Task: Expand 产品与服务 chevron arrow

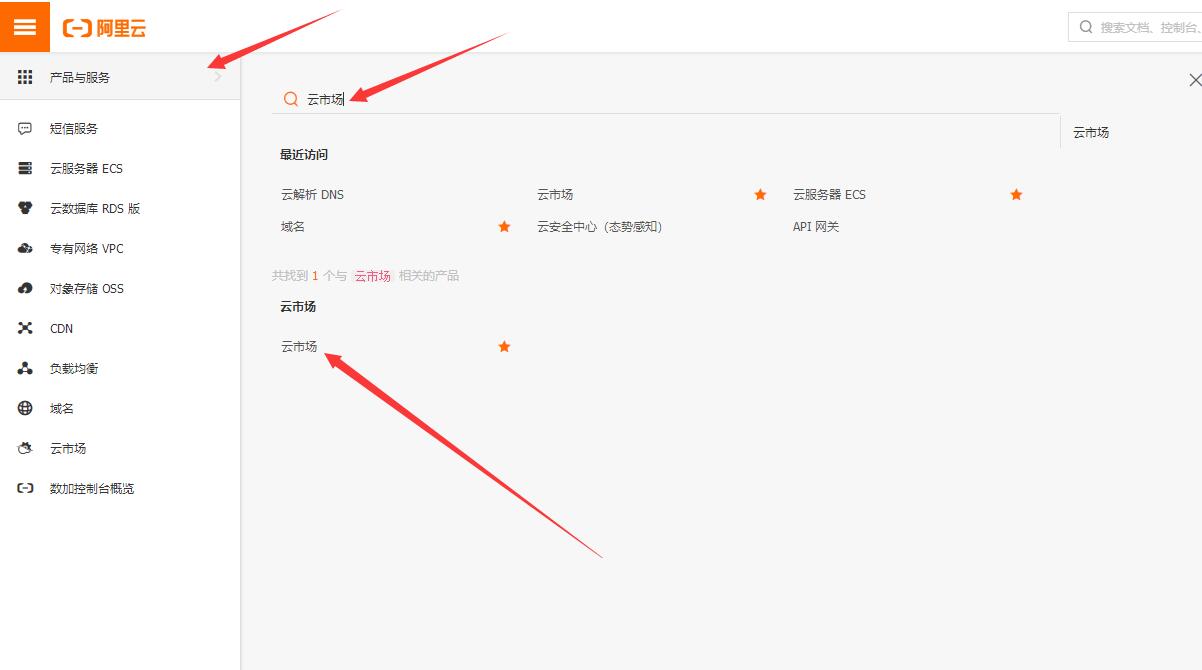Action: click(x=218, y=77)
